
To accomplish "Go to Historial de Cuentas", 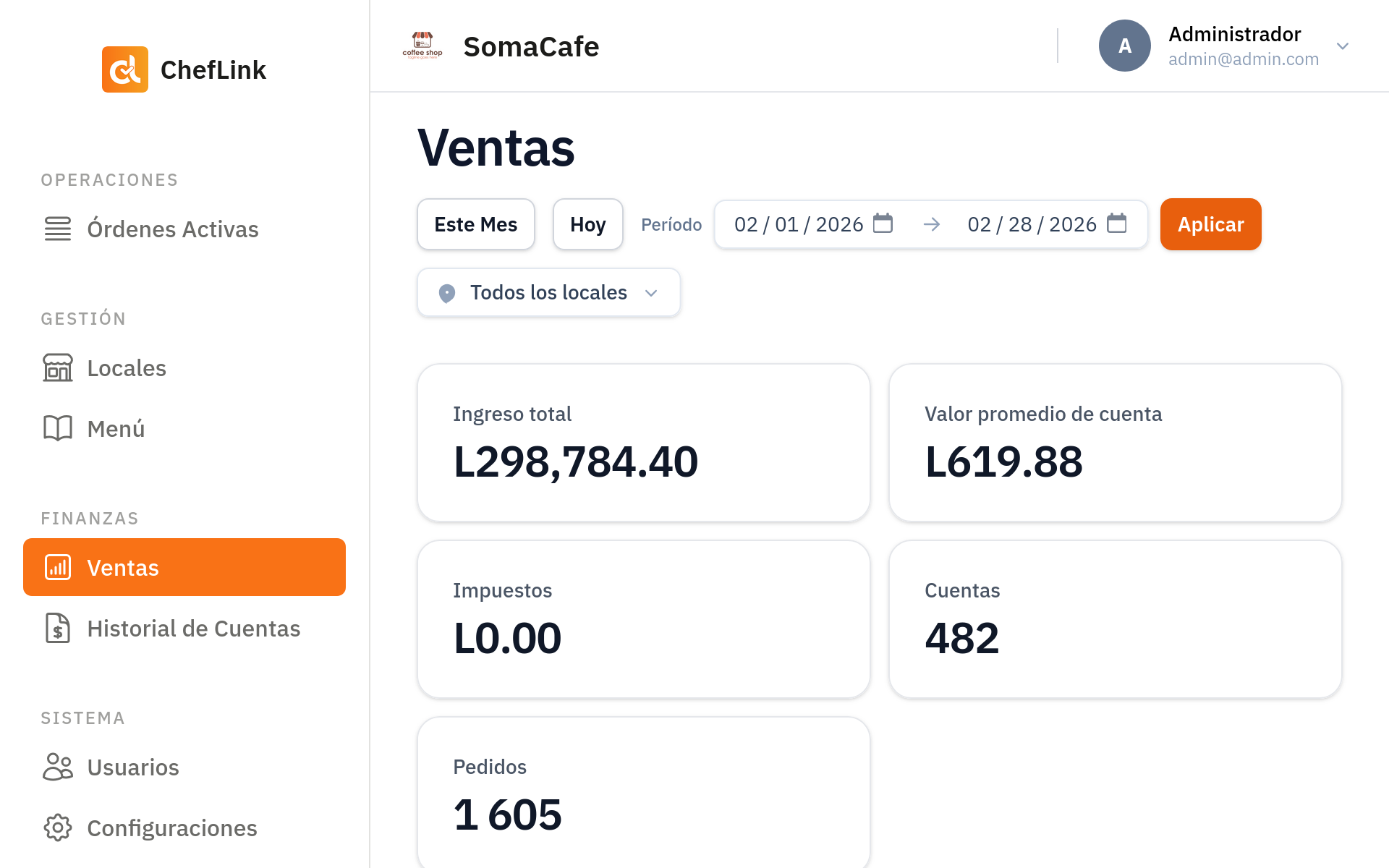I will (193, 629).
